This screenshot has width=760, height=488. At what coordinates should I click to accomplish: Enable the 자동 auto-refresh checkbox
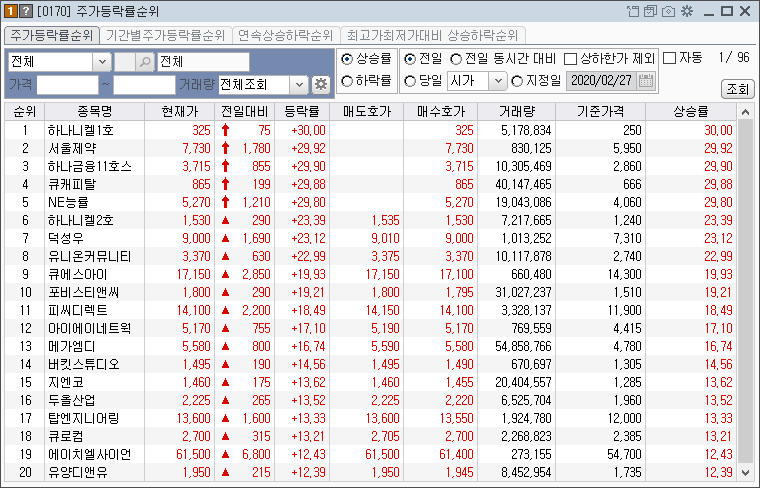(x=669, y=58)
